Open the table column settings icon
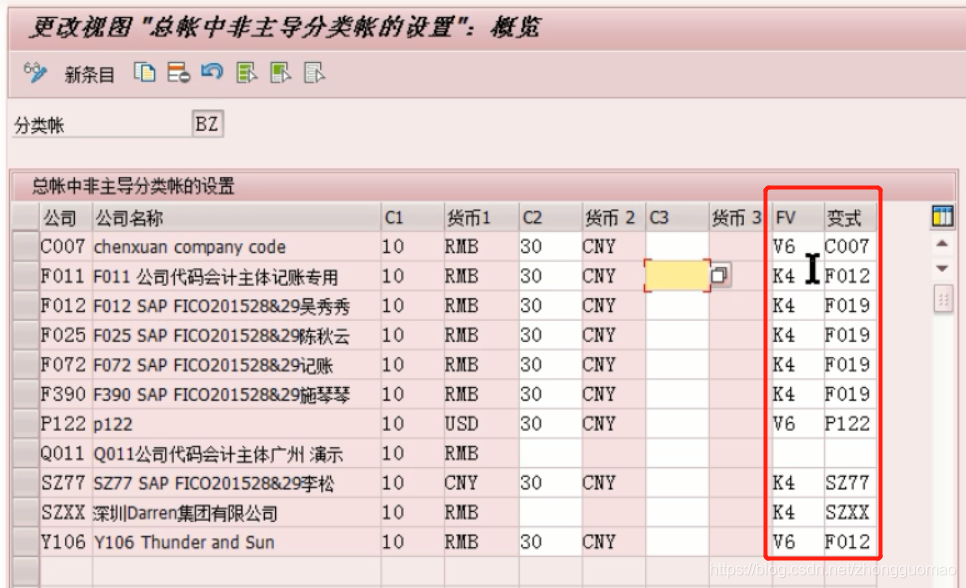This screenshot has height=588, width=966. pos(942,216)
